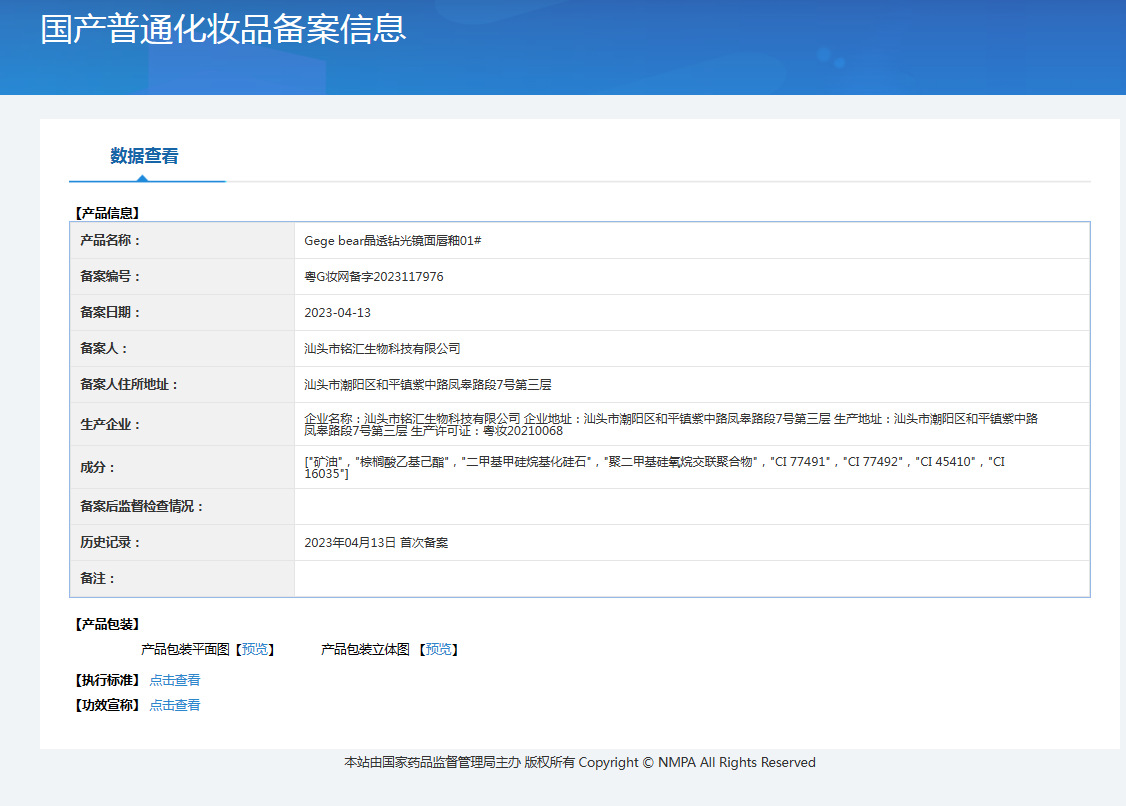Click the 生产企业 details text
Image resolution: width=1126 pixels, height=806 pixels.
pos(670,425)
